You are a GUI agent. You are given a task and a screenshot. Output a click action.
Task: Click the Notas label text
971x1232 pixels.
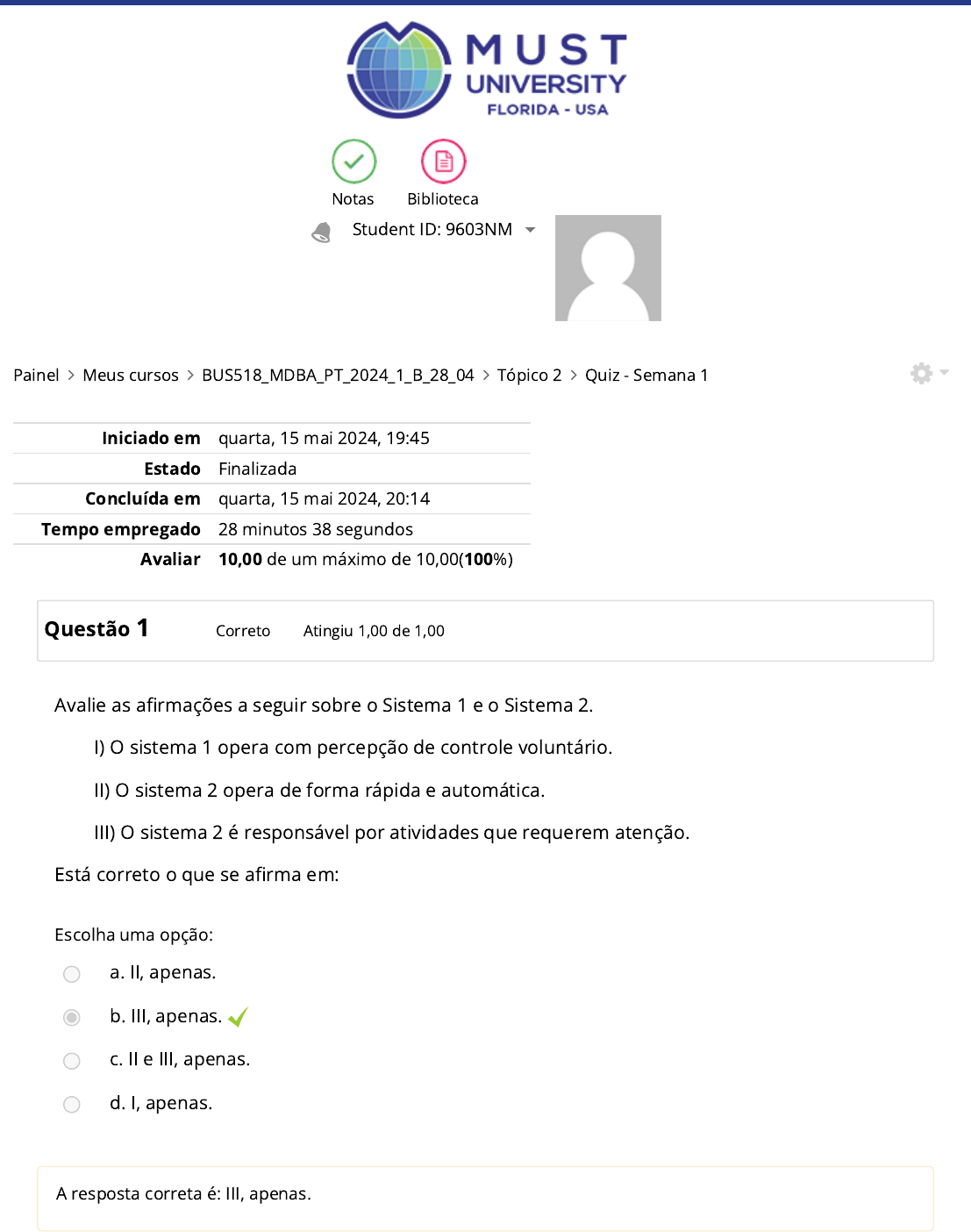pos(353,199)
